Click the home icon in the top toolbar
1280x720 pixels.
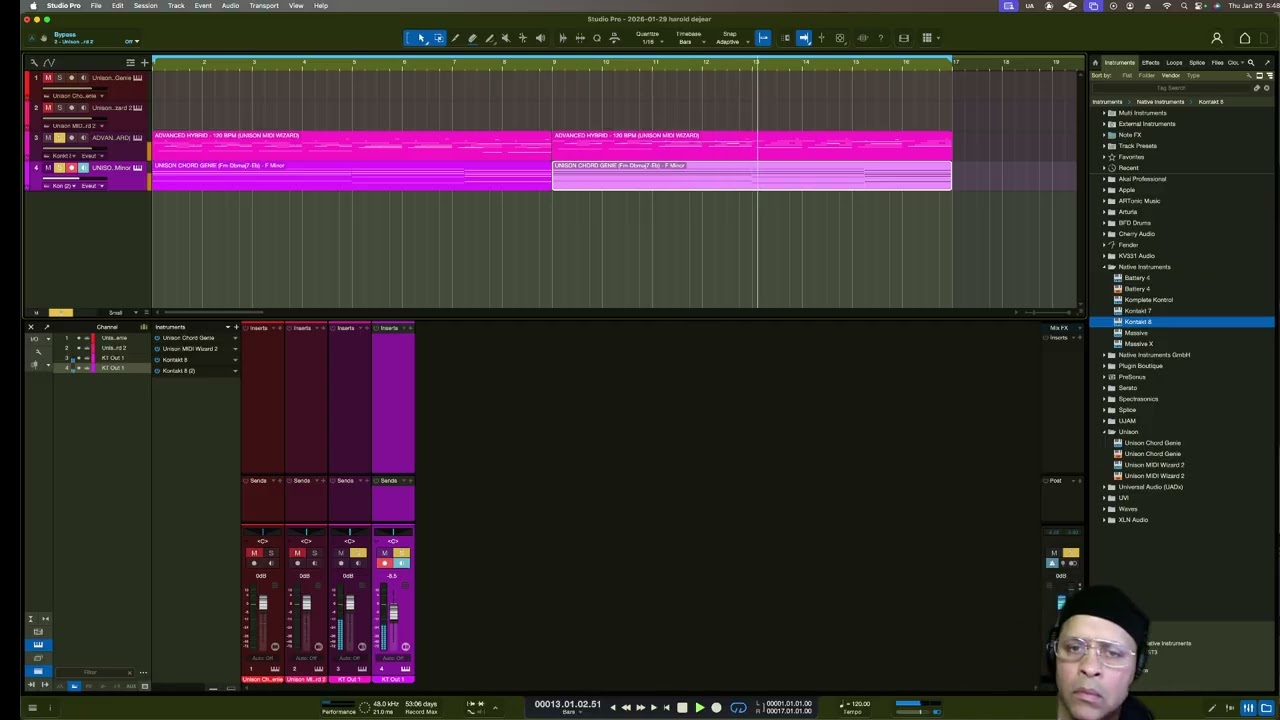[x=1245, y=38]
